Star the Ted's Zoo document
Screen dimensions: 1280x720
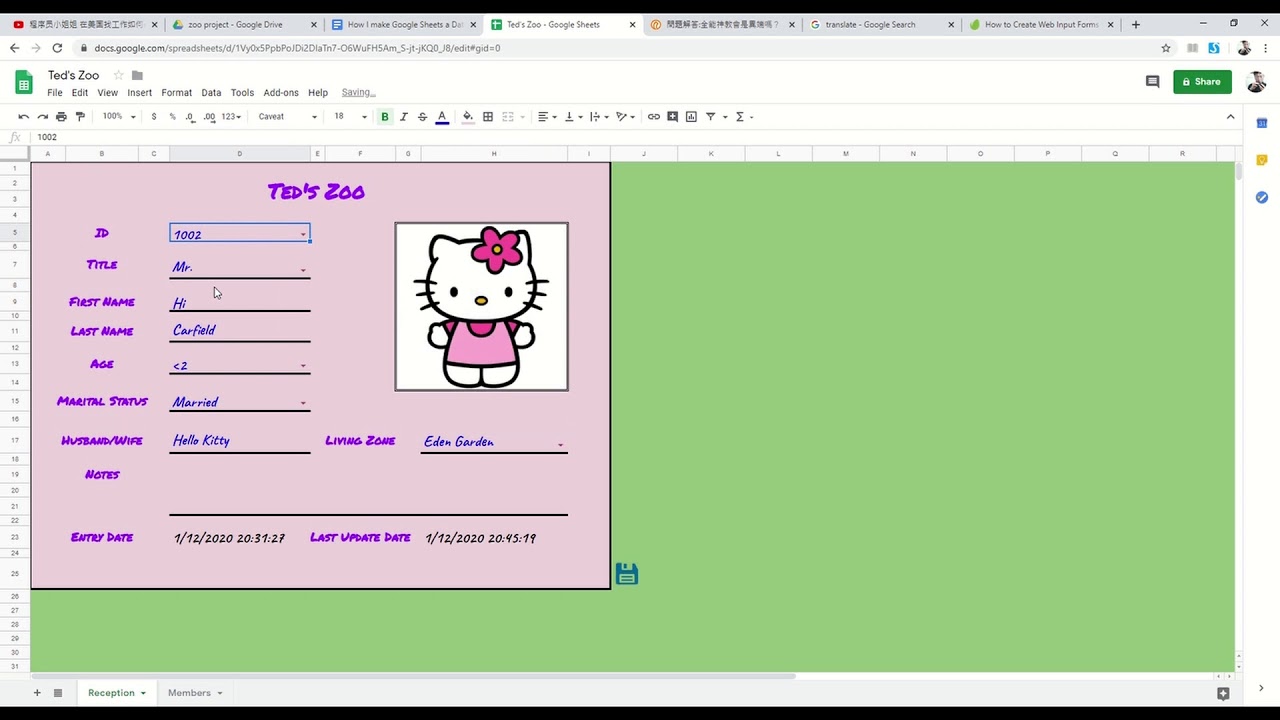pyautogui.click(x=118, y=75)
